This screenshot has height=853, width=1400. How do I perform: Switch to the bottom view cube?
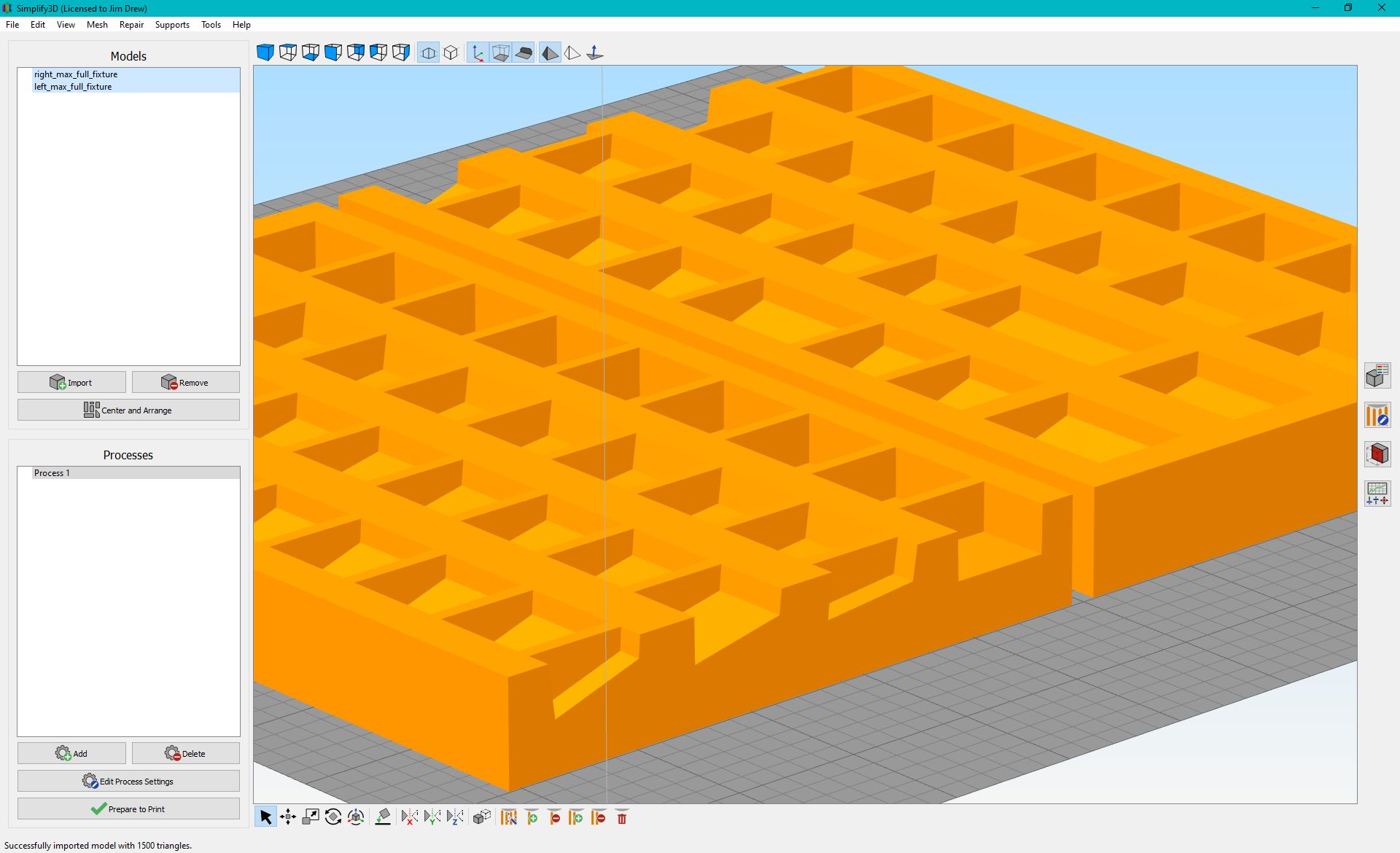[311, 52]
